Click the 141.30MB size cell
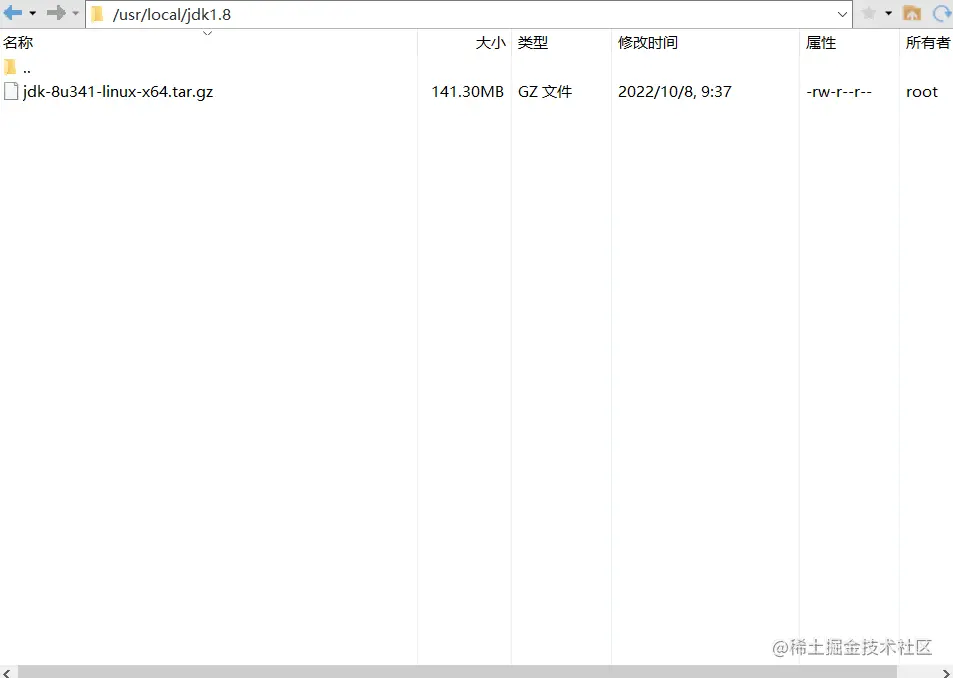Image resolution: width=953 pixels, height=678 pixels. pos(467,92)
